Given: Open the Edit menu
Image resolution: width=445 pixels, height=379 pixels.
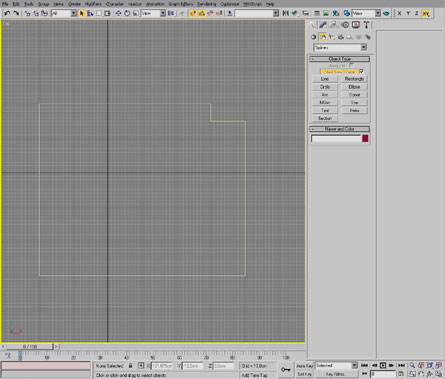Looking at the screenshot, I should pos(16,4).
